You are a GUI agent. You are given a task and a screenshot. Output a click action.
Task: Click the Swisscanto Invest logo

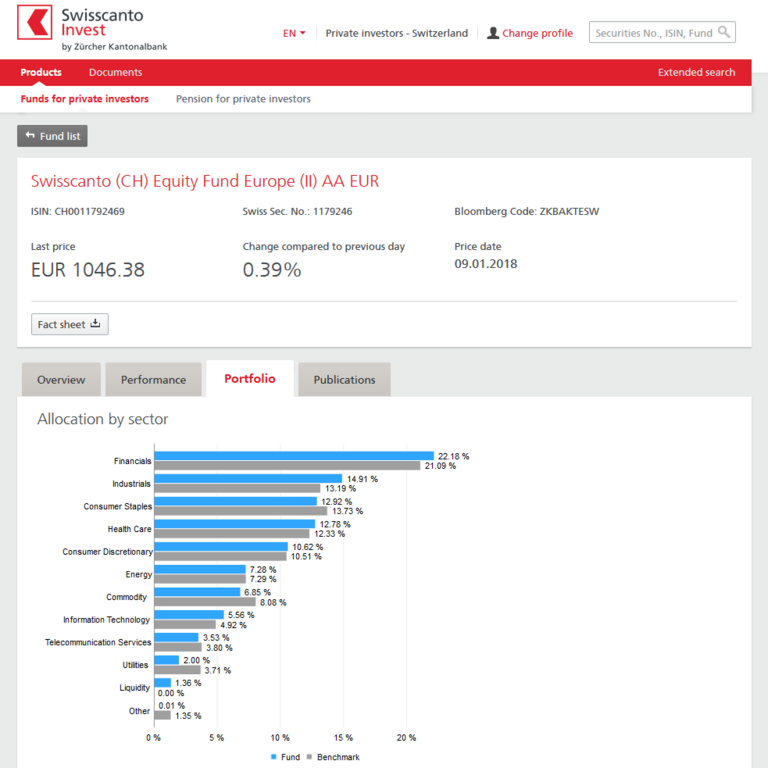point(92,28)
